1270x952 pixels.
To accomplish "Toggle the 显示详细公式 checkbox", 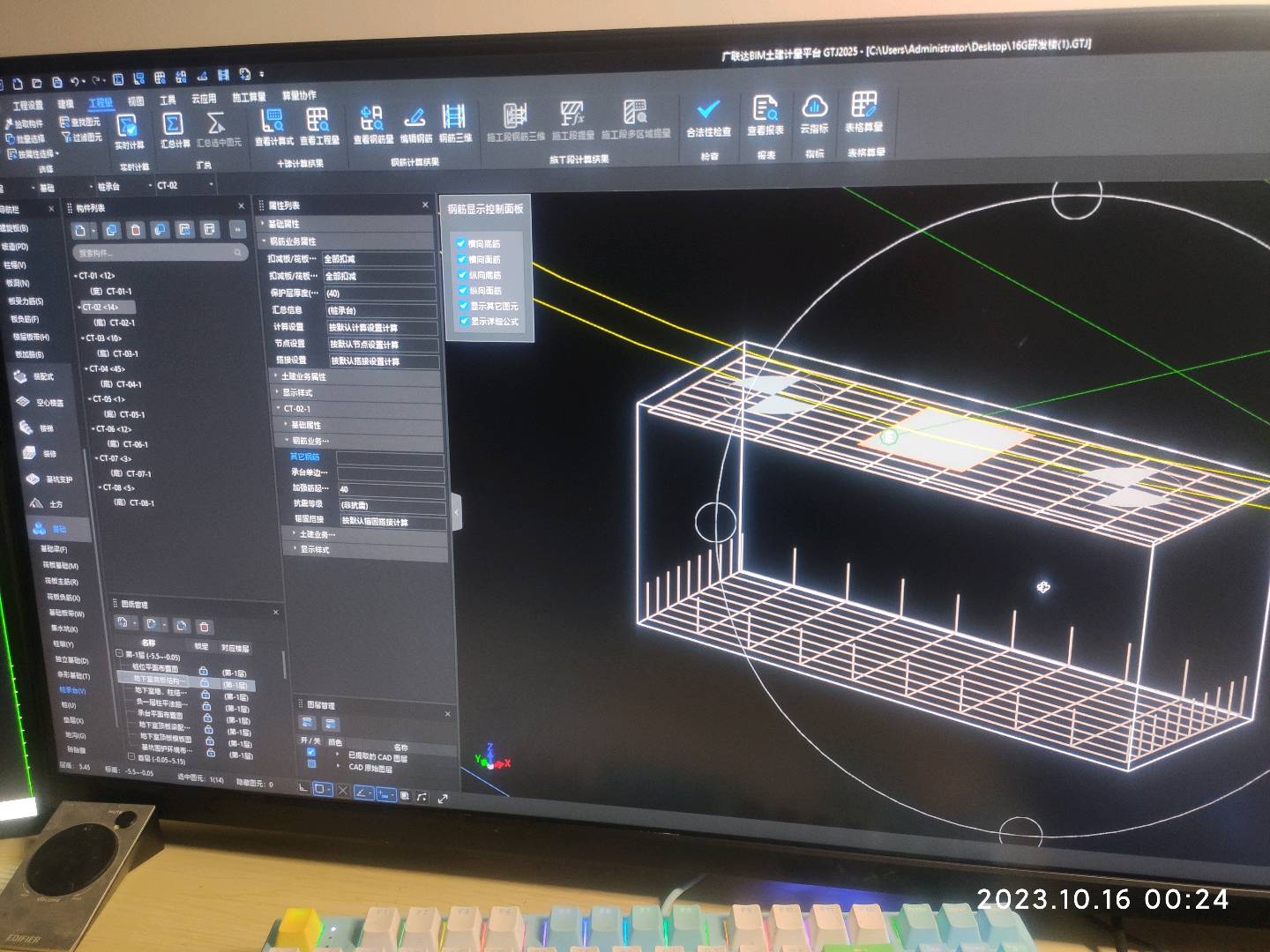I will pos(463,321).
